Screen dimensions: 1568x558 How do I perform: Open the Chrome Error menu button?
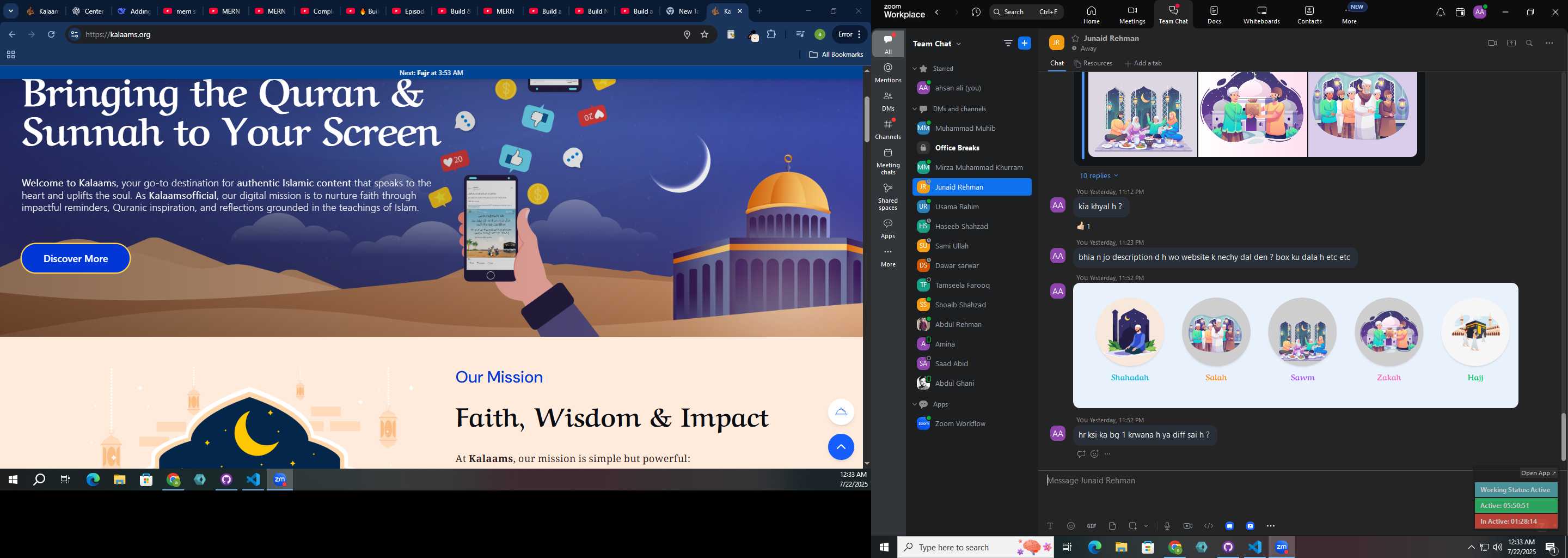[849, 35]
